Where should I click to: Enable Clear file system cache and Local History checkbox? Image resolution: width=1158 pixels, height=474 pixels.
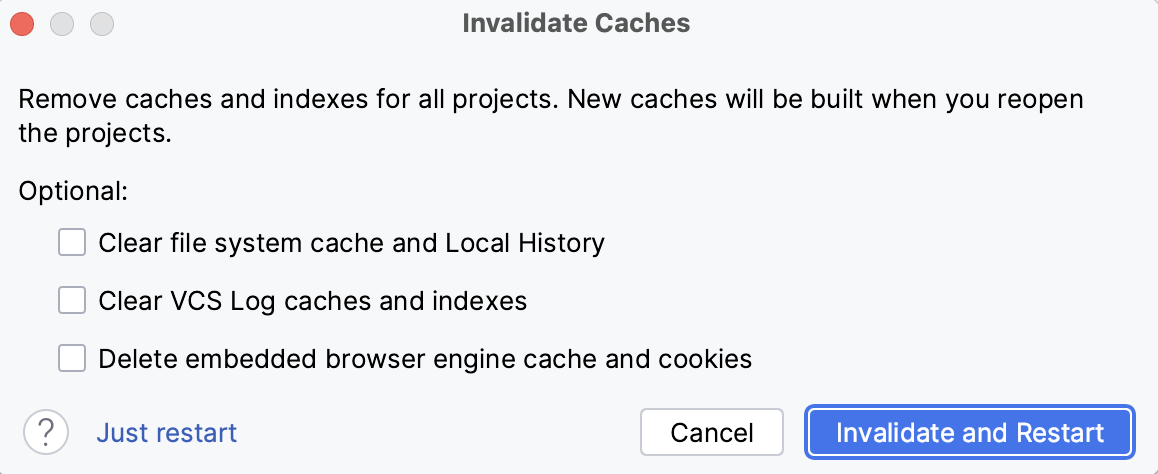[x=72, y=243]
